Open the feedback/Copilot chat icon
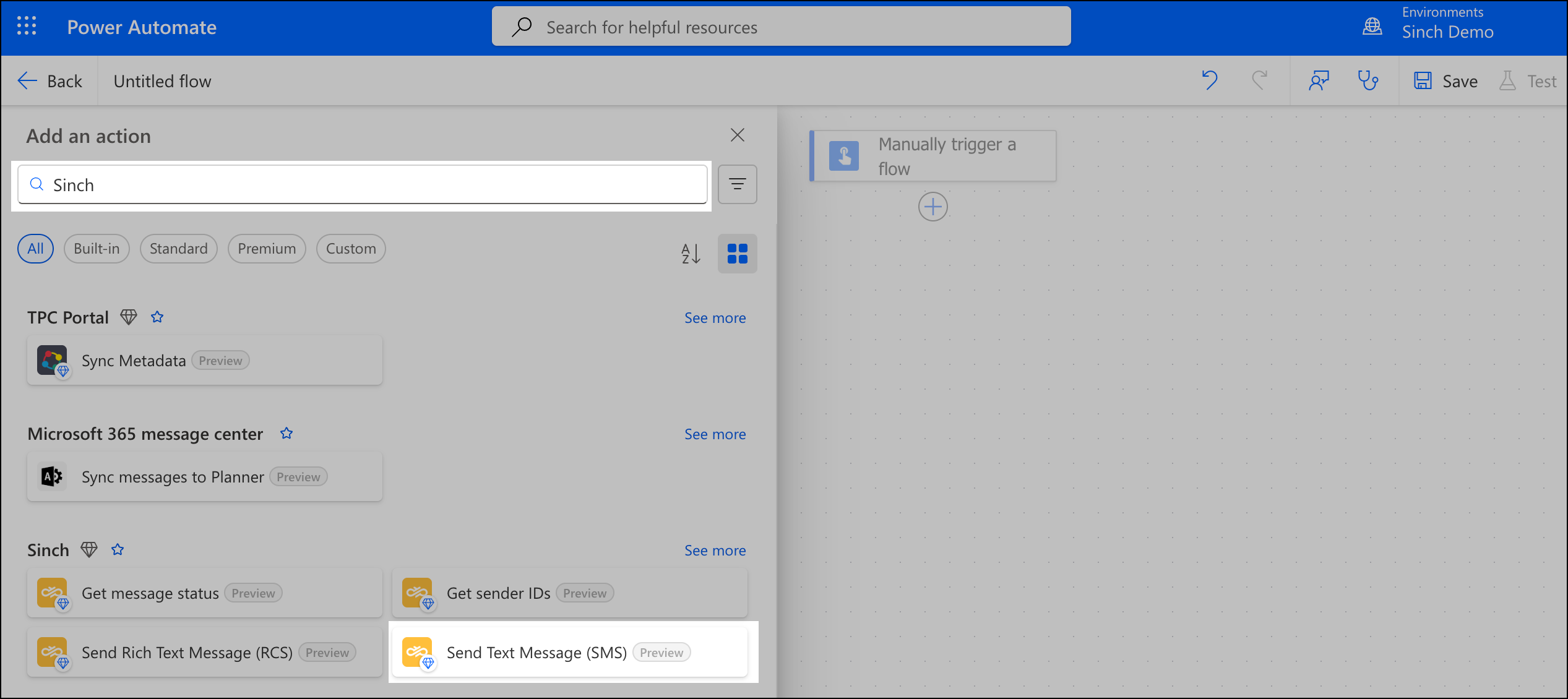 (x=1319, y=80)
